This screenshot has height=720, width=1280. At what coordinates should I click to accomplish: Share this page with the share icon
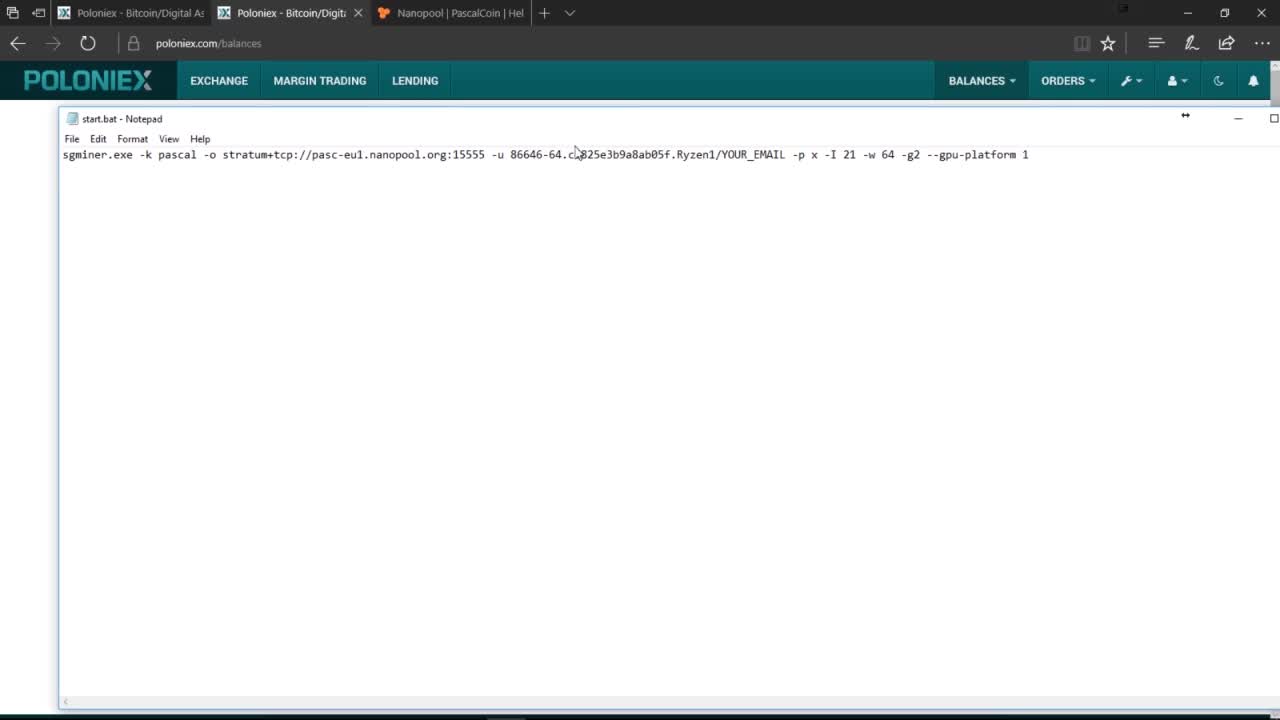[1226, 43]
